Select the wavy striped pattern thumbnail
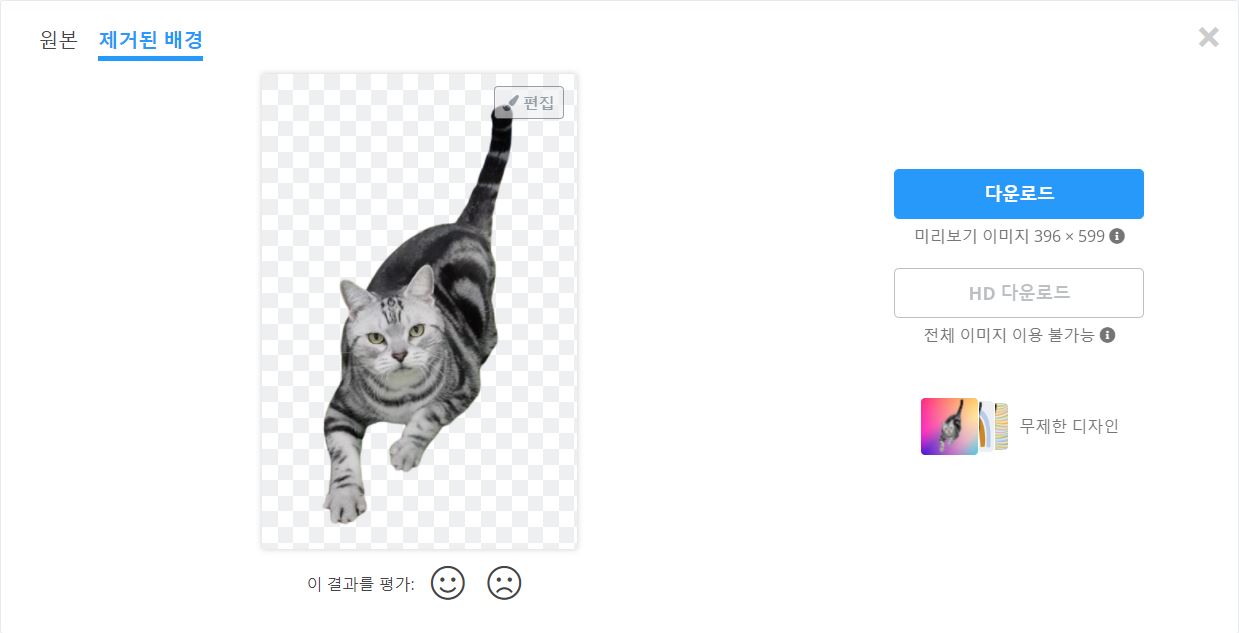Viewport: 1239px width, 633px height. 1002,426
